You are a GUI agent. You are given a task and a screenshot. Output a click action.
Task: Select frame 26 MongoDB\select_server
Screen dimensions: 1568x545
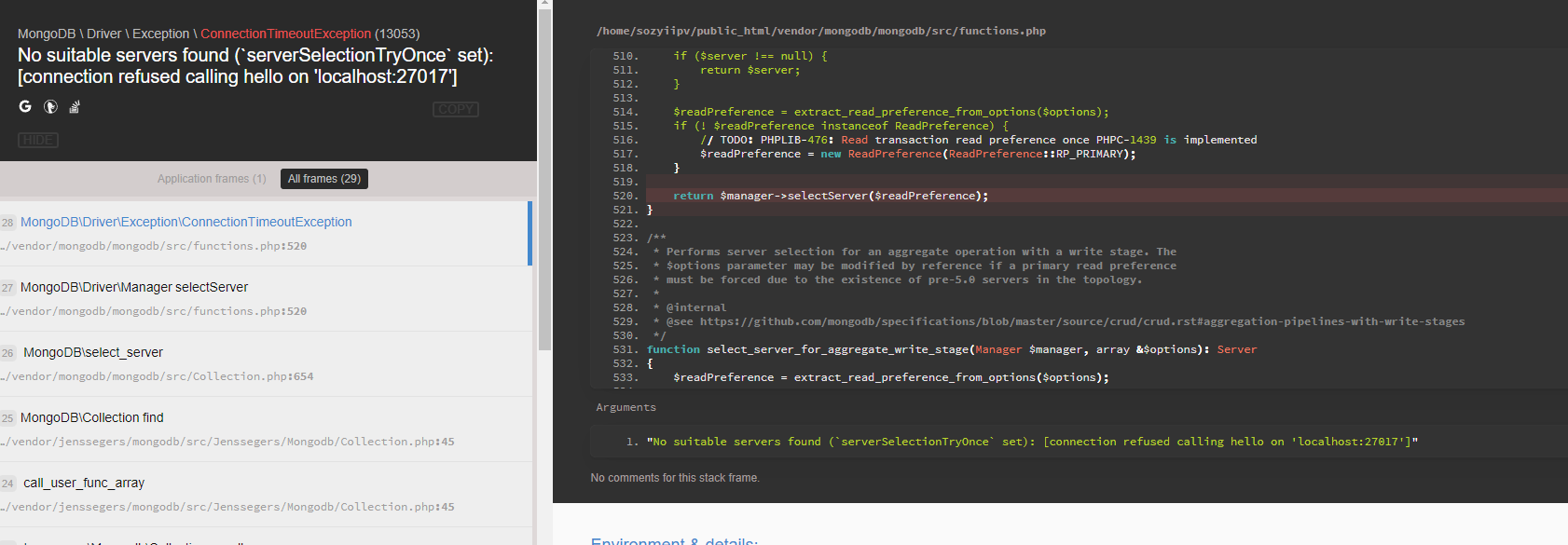pos(266,363)
